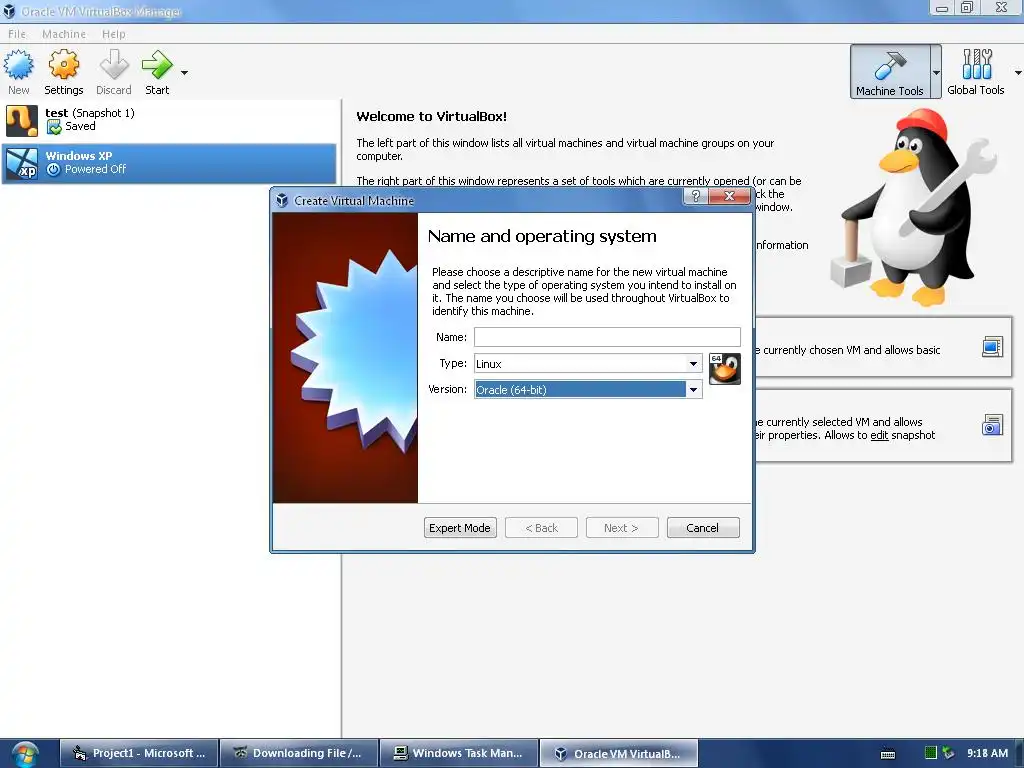Click the Name input field

click(607, 337)
